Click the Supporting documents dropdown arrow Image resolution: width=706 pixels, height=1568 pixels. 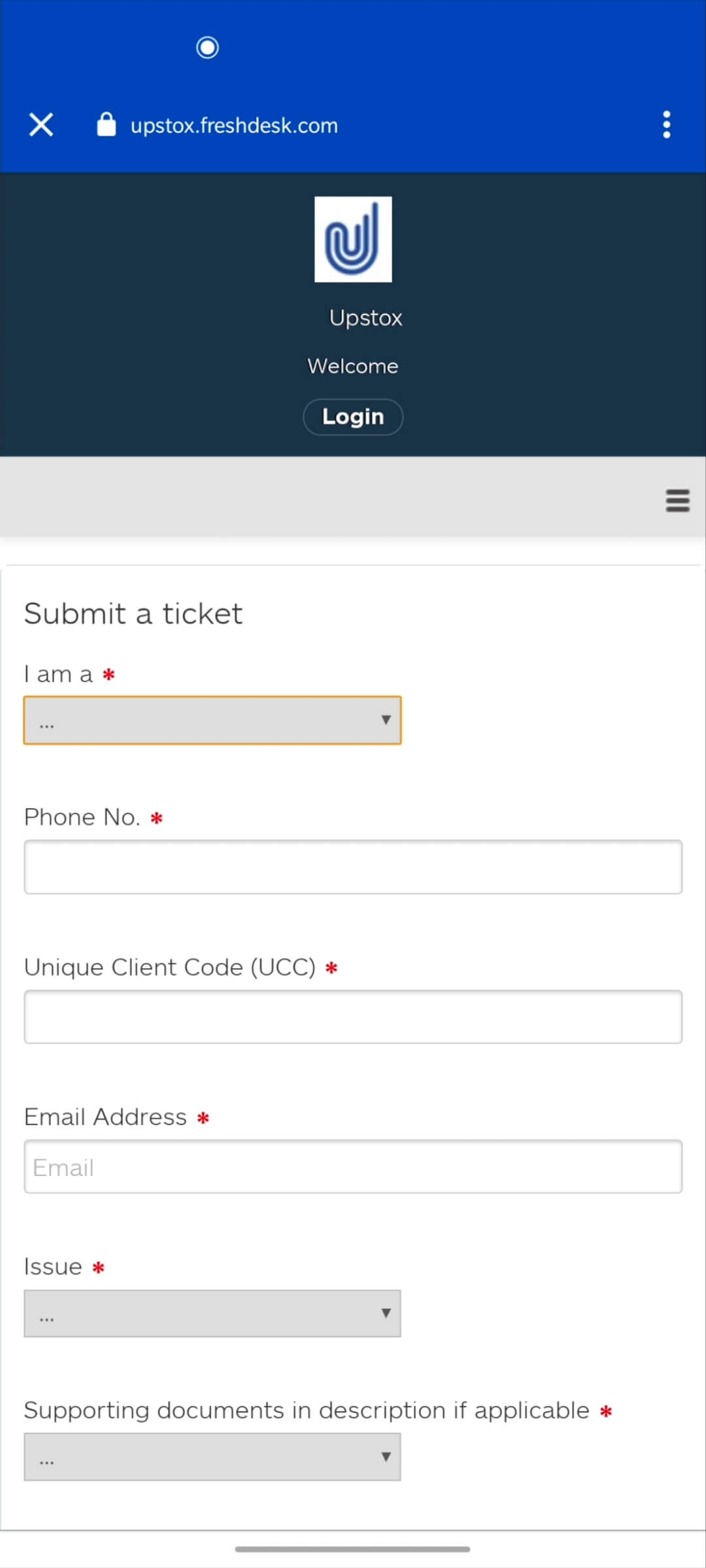[x=386, y=1457]
